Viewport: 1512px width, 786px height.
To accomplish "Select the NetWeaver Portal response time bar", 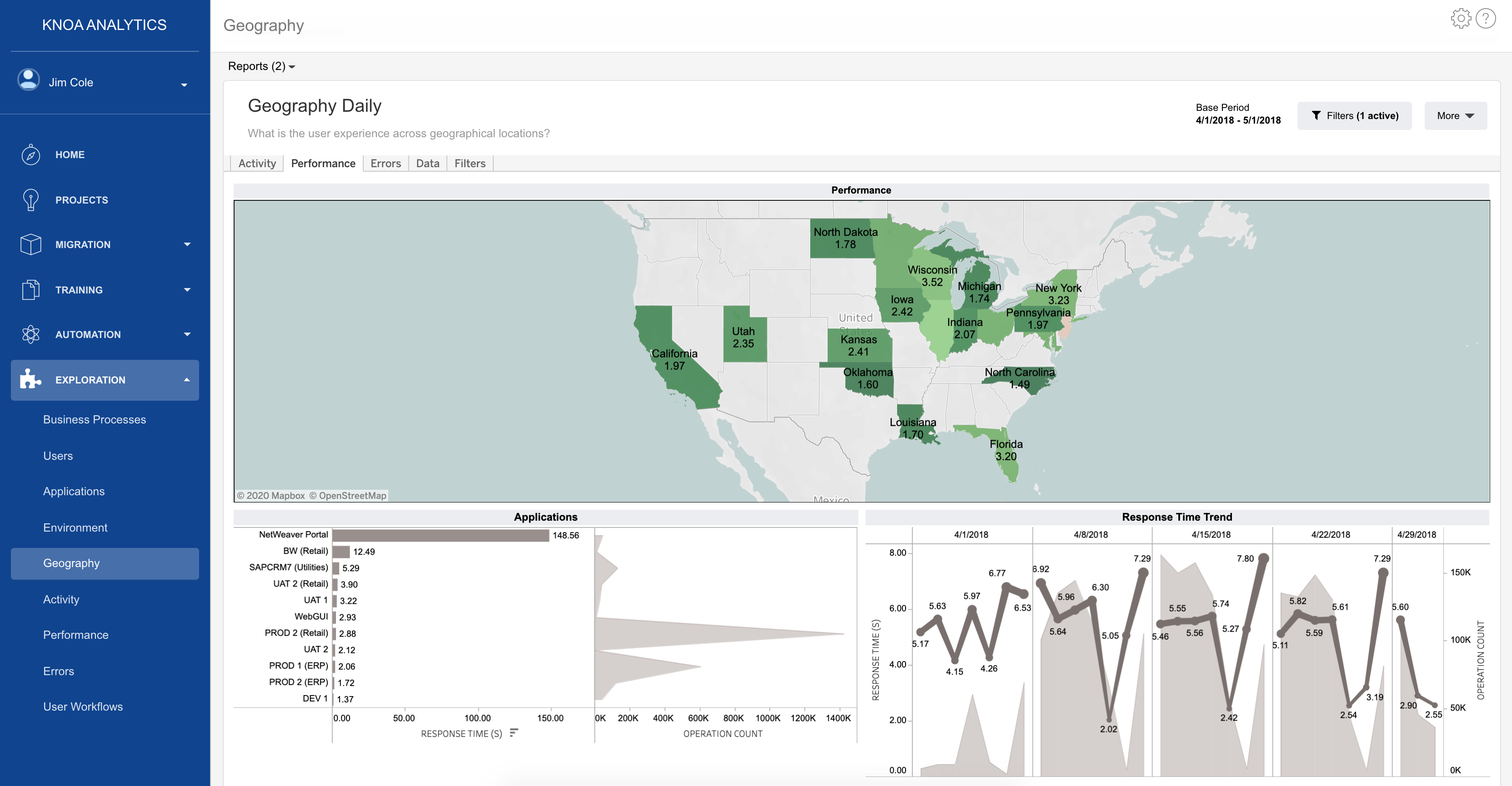I will click(x=440, y=535).
